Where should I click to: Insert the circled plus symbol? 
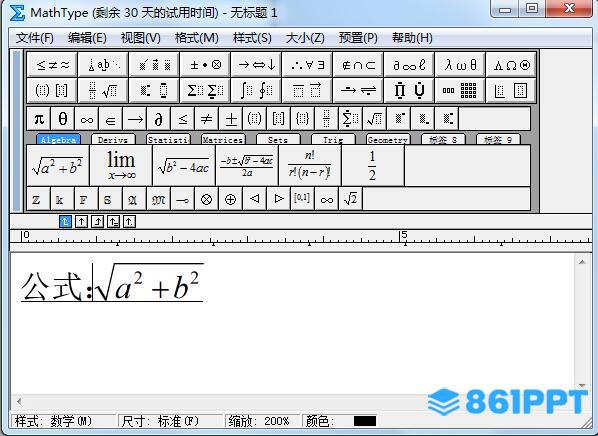(230, 199)
